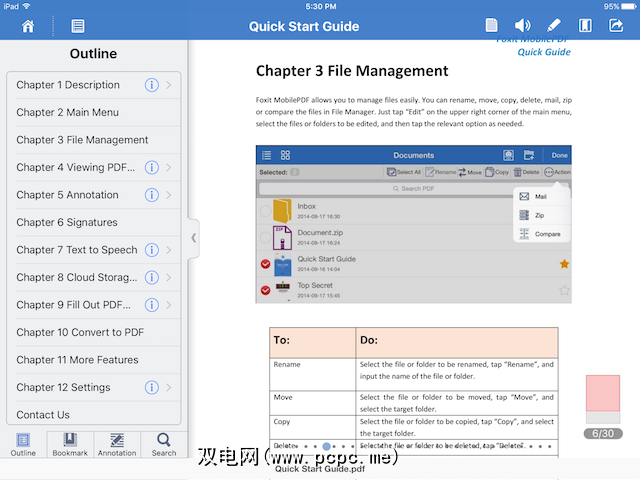Show info for Chapter 4 Viewing PDF

(x=152, y=167)
